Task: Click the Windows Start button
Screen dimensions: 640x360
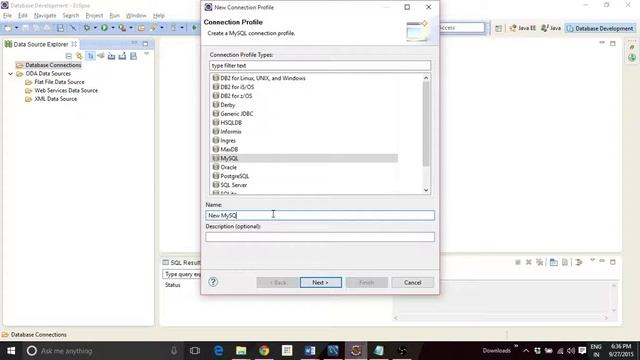Action: (x=11, y=351)
